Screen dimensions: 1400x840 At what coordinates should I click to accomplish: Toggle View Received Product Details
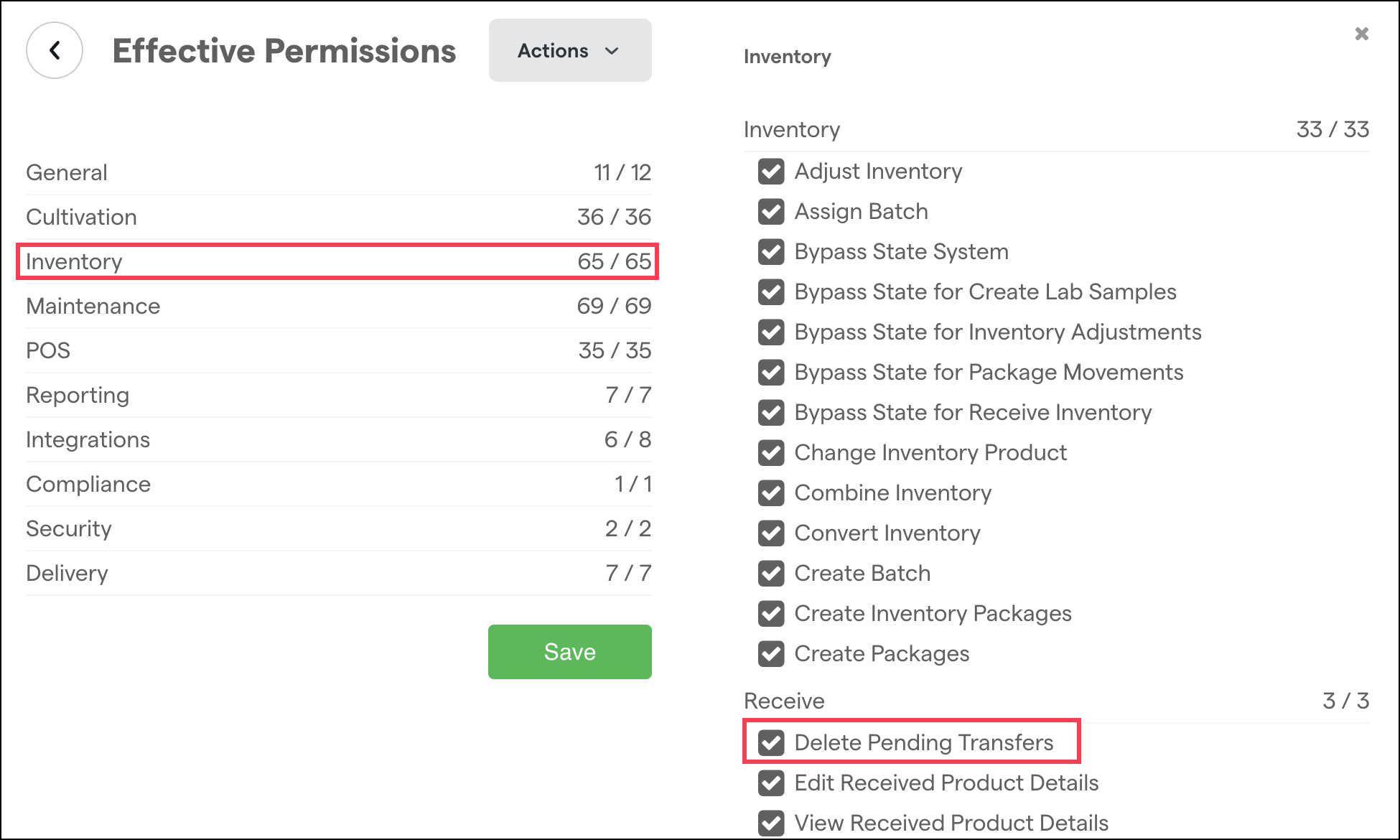coord(770,823)
